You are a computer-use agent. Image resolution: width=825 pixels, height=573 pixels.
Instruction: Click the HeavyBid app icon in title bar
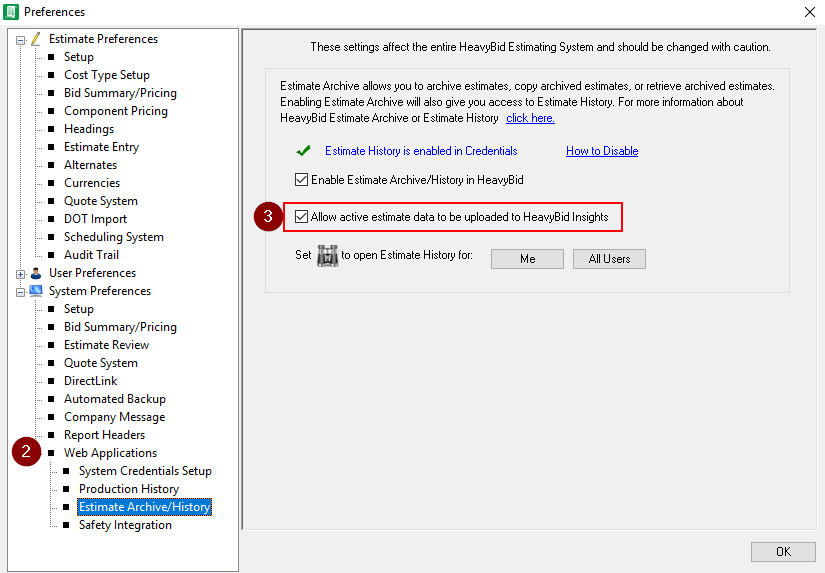point(11,12)
